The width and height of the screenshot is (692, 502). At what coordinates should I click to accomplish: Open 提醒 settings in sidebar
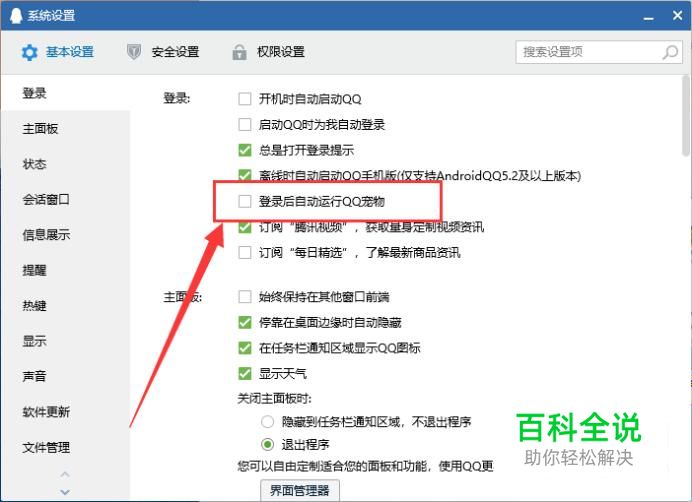pos(65,270)
